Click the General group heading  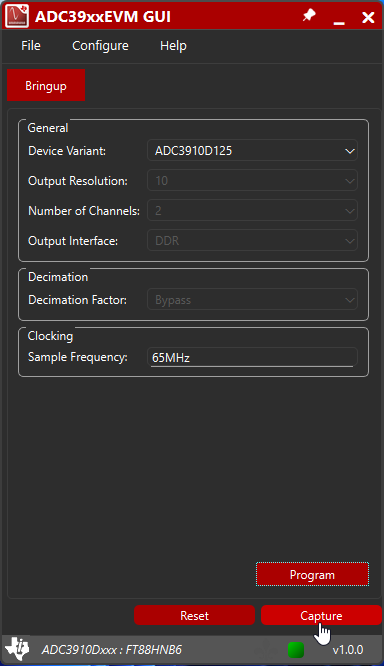coord(48,128)
